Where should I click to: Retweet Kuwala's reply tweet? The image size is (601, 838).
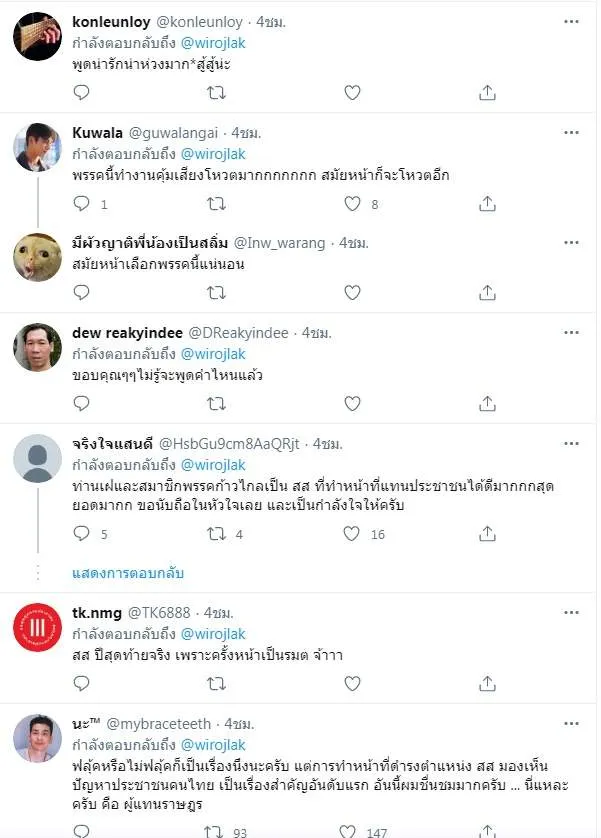click(x=215, y=203)
